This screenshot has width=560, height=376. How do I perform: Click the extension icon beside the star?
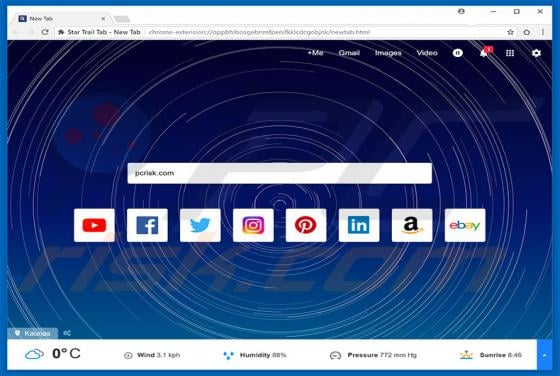[526, 32]
